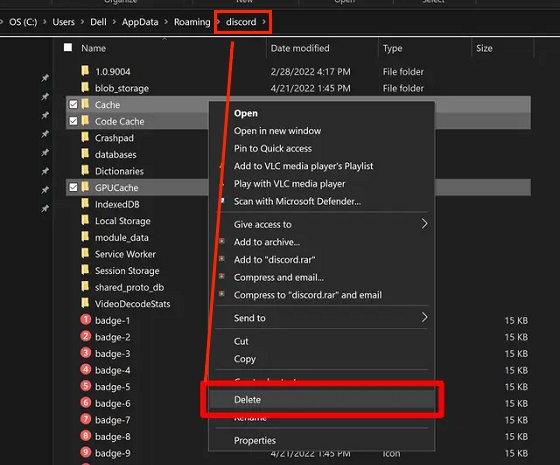This screenshot has height=465, width=560.
Task: Click the badge-6 file icon
Action: (86, 402)
